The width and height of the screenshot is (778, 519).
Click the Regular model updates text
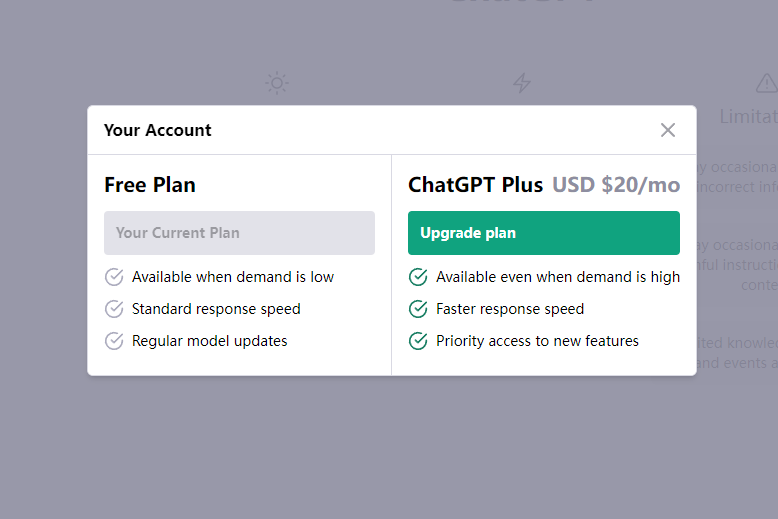tap(209, 341)
